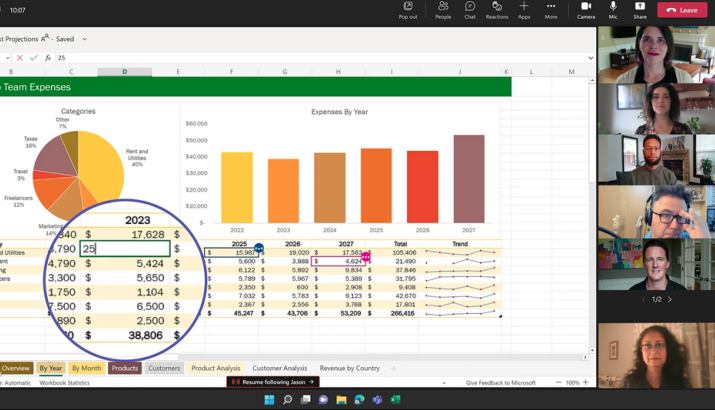Select the total cell 266,416
The image size is (715, 410).
[392, 313]
